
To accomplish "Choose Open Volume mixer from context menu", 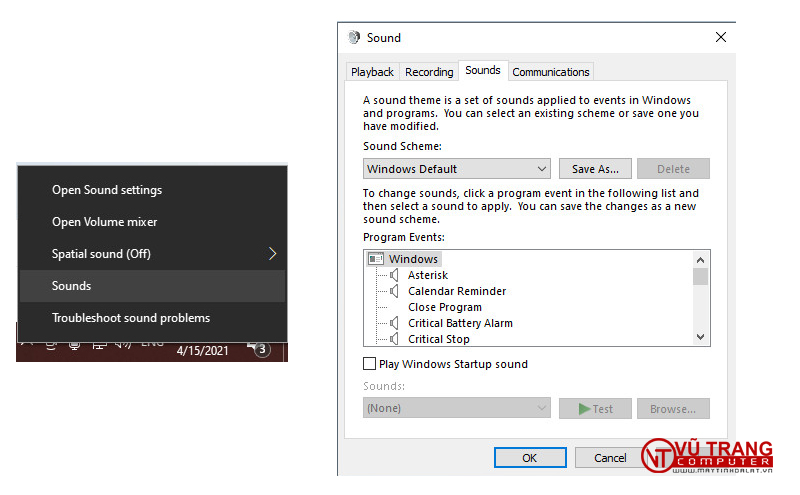I will [152, 222].
